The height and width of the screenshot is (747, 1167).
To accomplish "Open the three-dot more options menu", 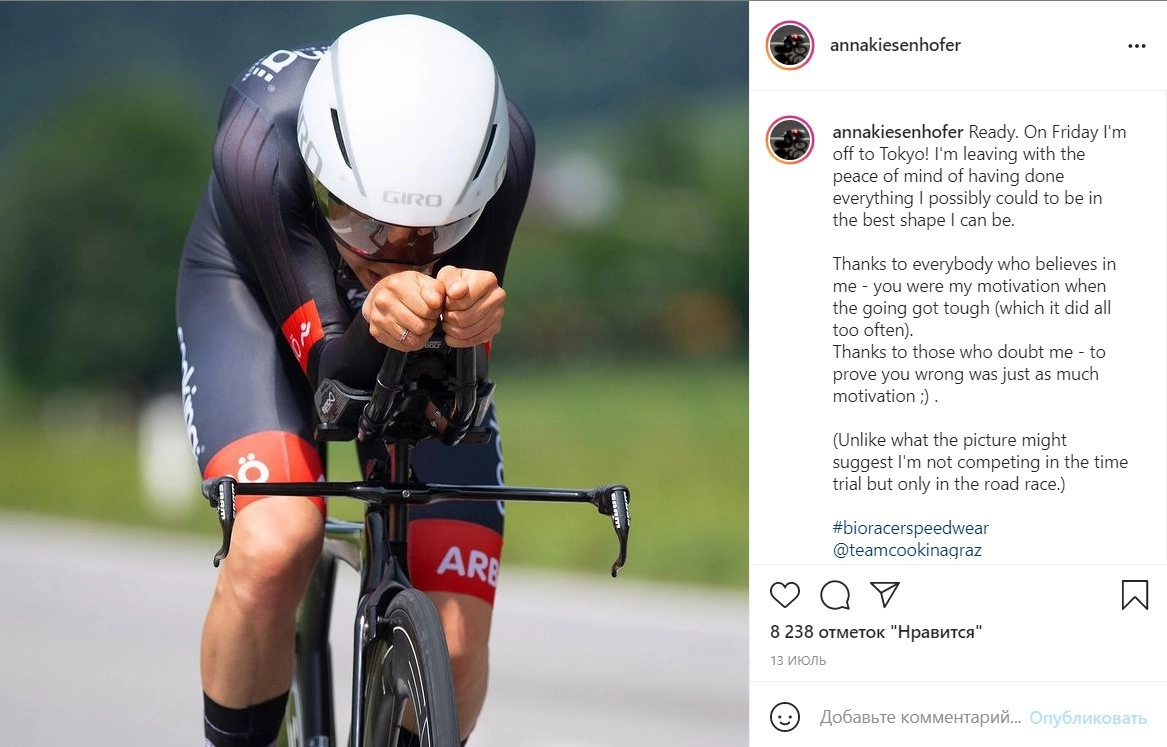I will (x=1136, y=46).
